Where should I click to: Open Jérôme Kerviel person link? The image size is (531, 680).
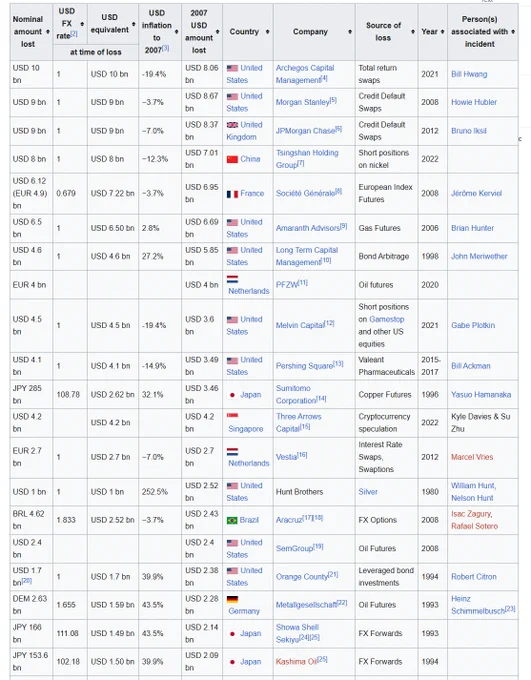476,193
